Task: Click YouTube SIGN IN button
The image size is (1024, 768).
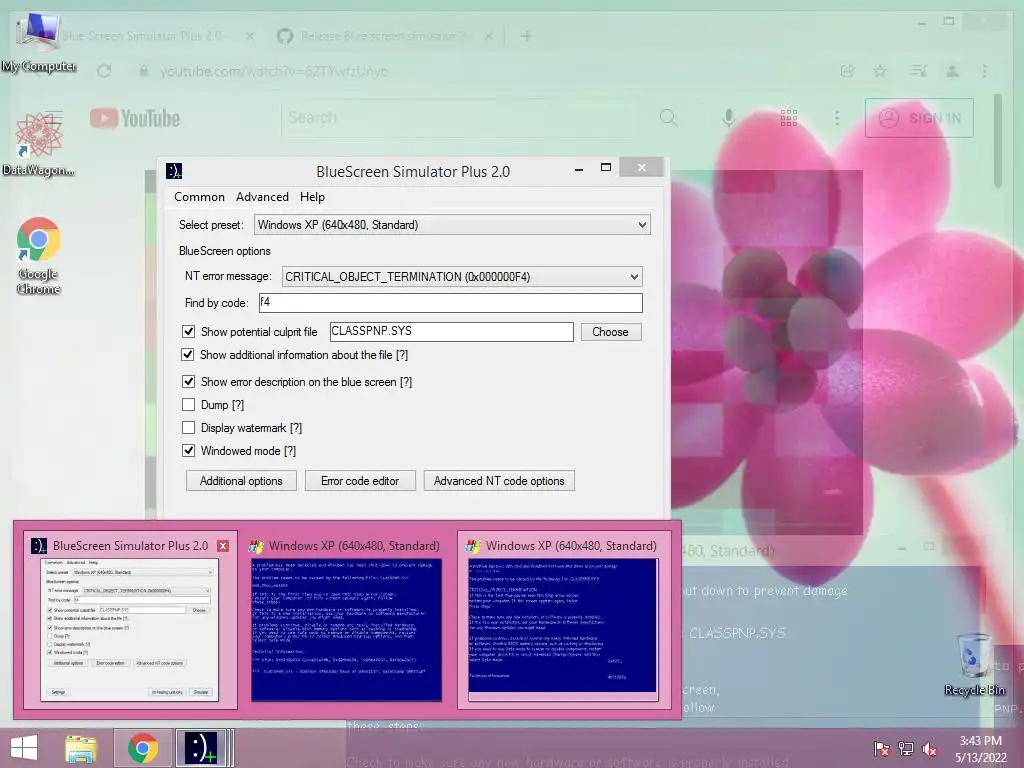Action: click(919, 118)
